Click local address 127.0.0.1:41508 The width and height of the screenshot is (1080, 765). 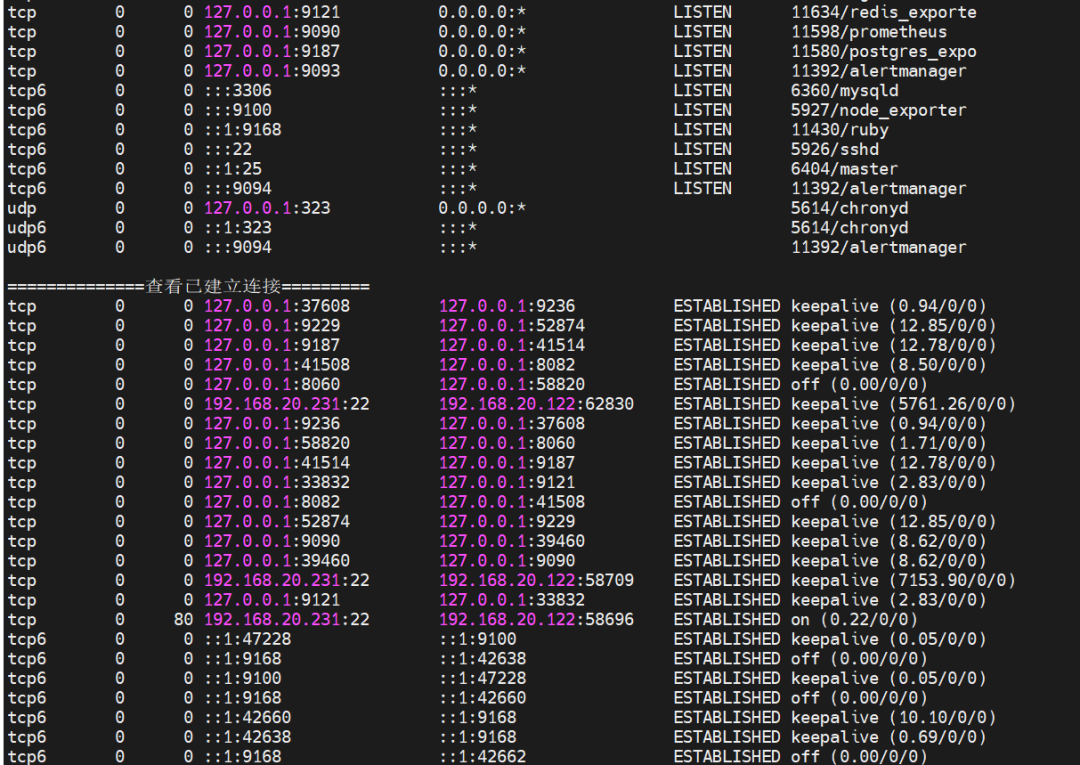[x=277, y=365]
